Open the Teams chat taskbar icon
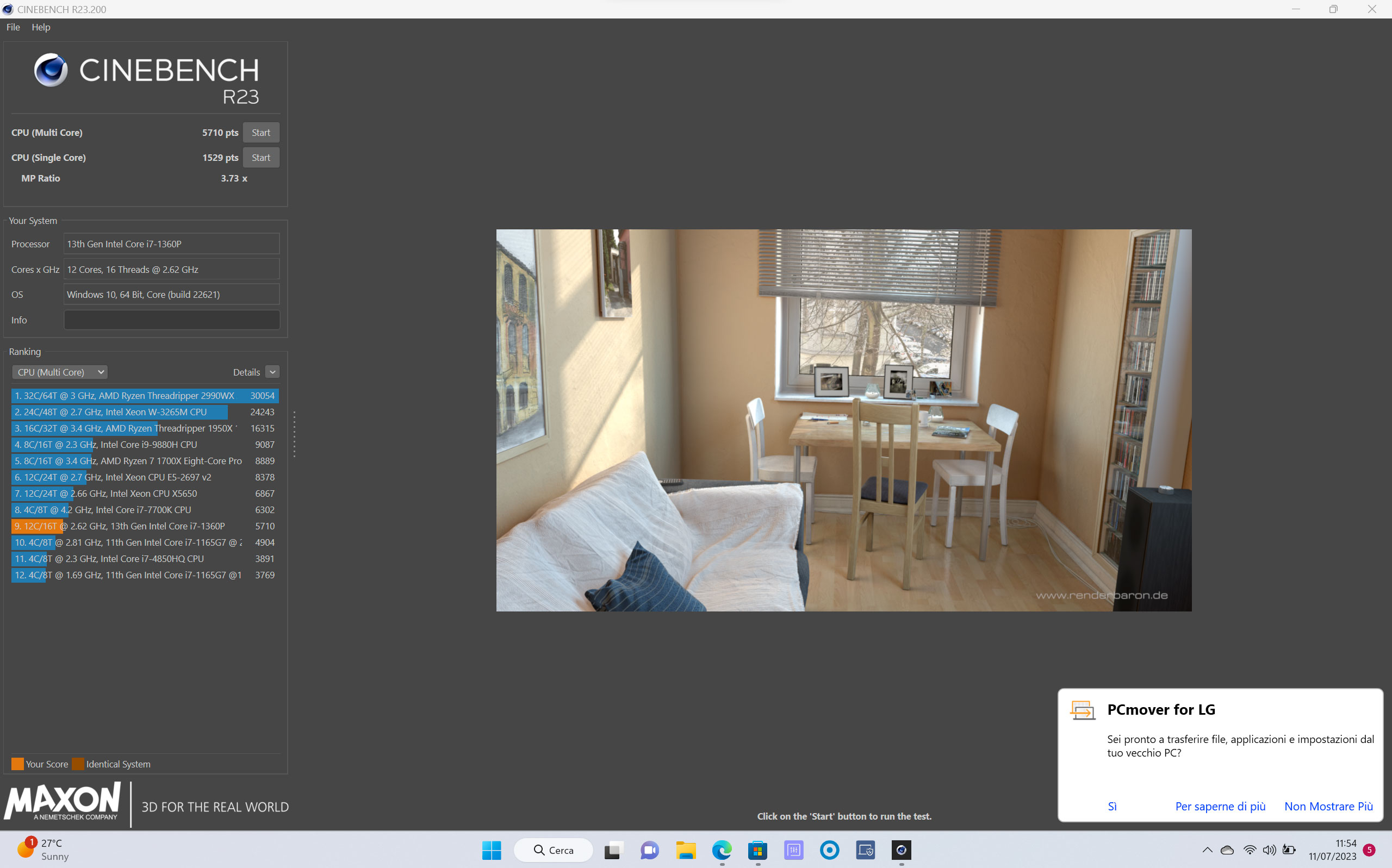The height and width of the screenshot is (868, 1392). pyautogui.click(x=649, y=850)
